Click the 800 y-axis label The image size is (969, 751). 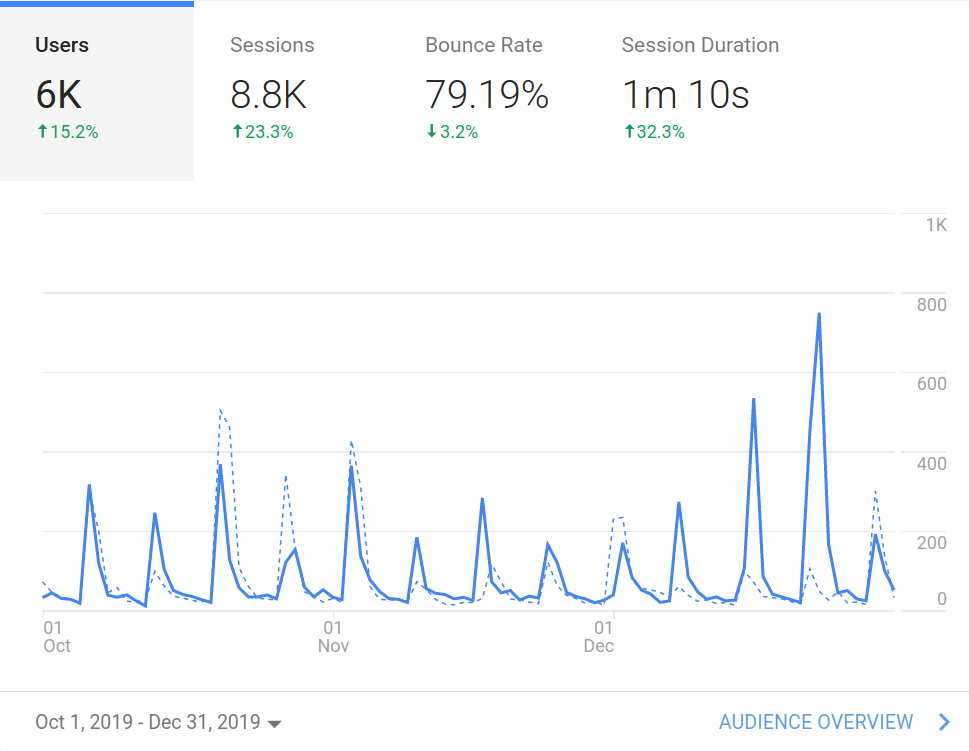[931, 305]
